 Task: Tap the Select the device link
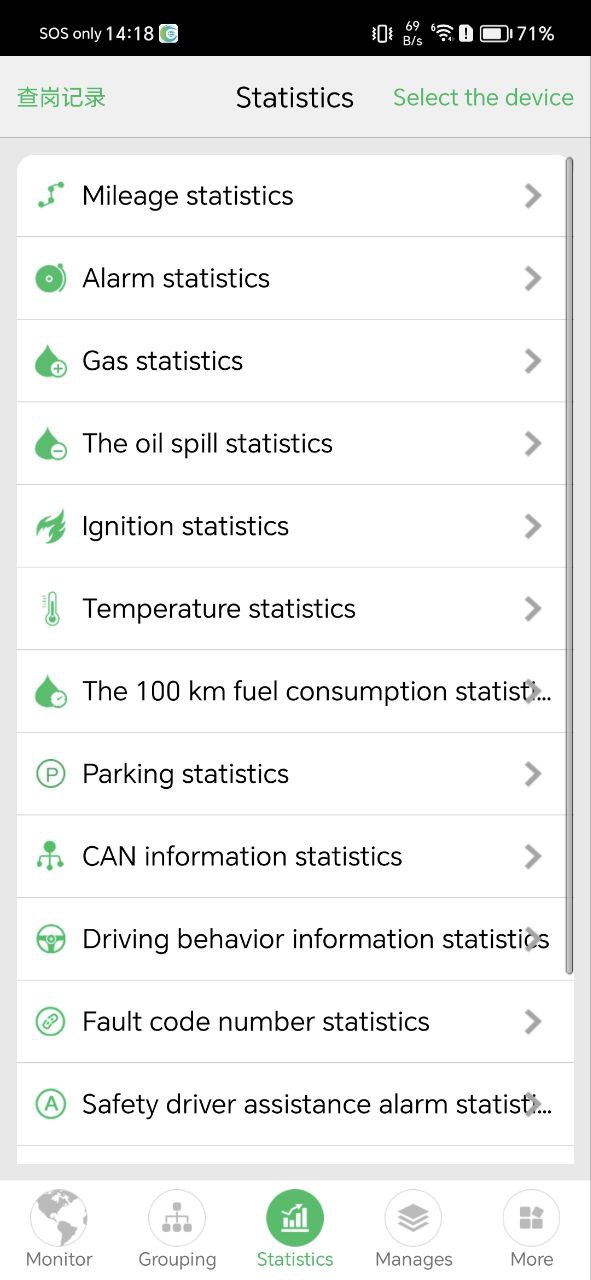(x=483, y=97)
